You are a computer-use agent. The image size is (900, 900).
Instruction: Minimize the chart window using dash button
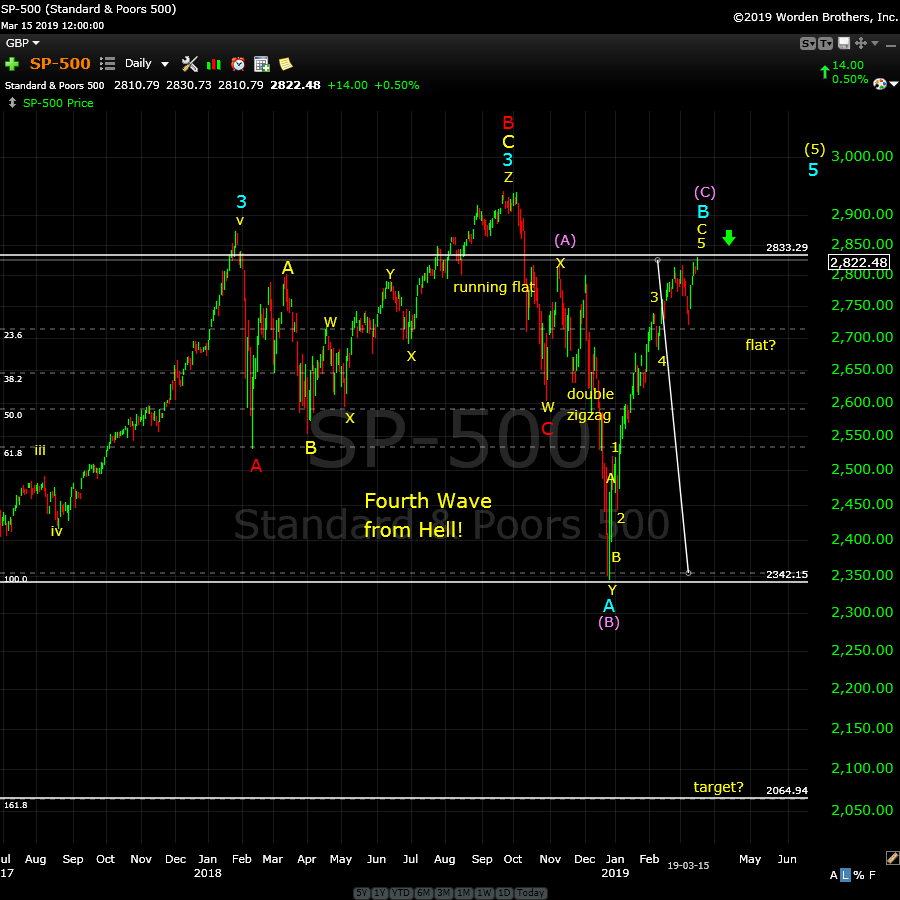click(x=891, y=44)
